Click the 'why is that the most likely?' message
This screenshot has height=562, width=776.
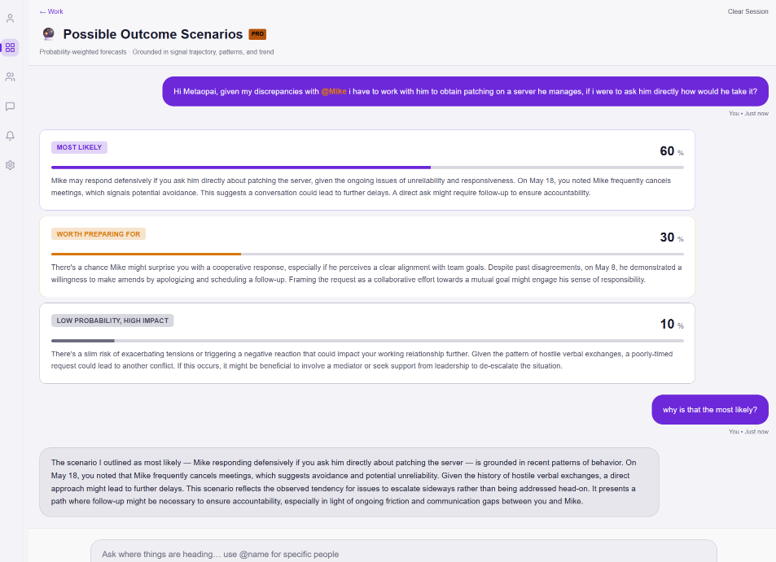coord(710,410)
